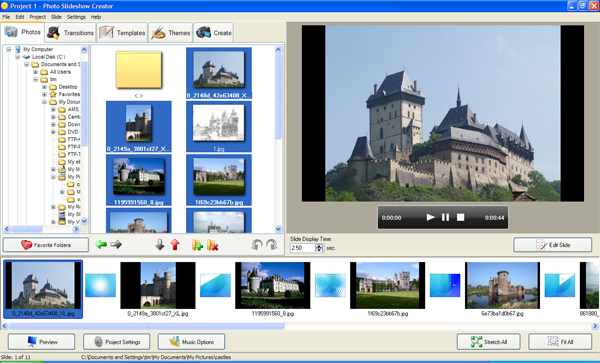Click the gray down arrow icon
Screen dimensions: 600x363
coord(160,244)
